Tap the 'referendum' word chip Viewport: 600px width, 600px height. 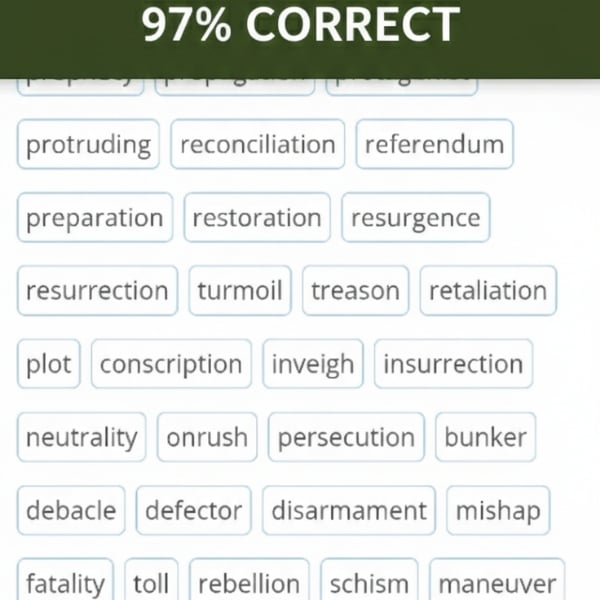point(434,144)
